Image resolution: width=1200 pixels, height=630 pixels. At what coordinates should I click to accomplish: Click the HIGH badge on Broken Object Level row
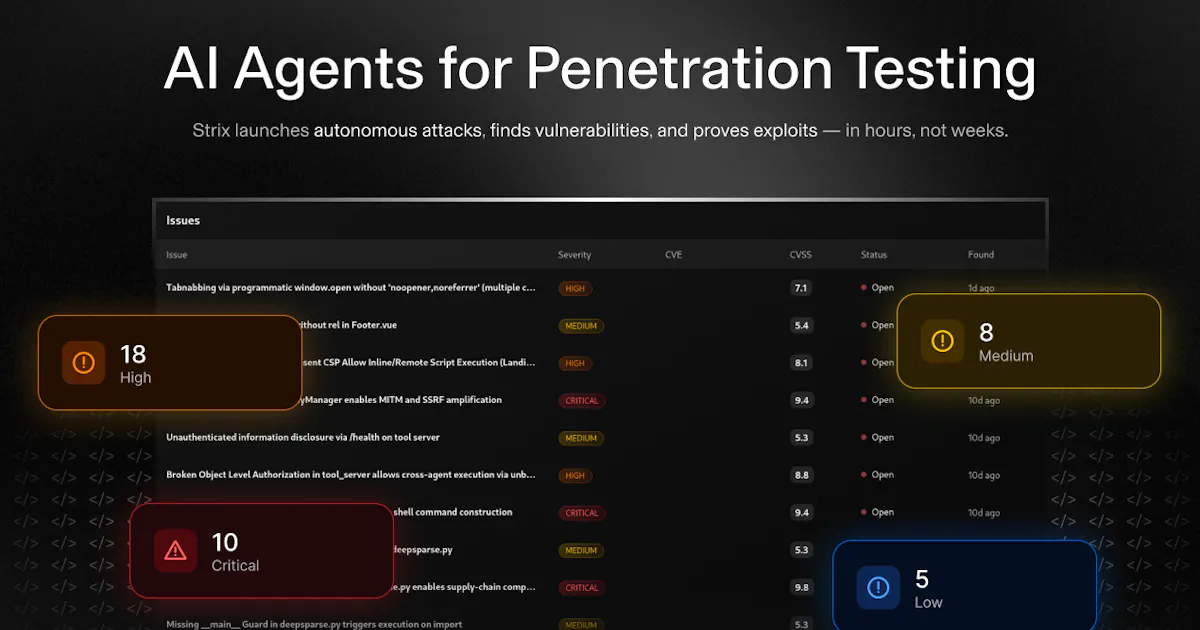point(575,476)
